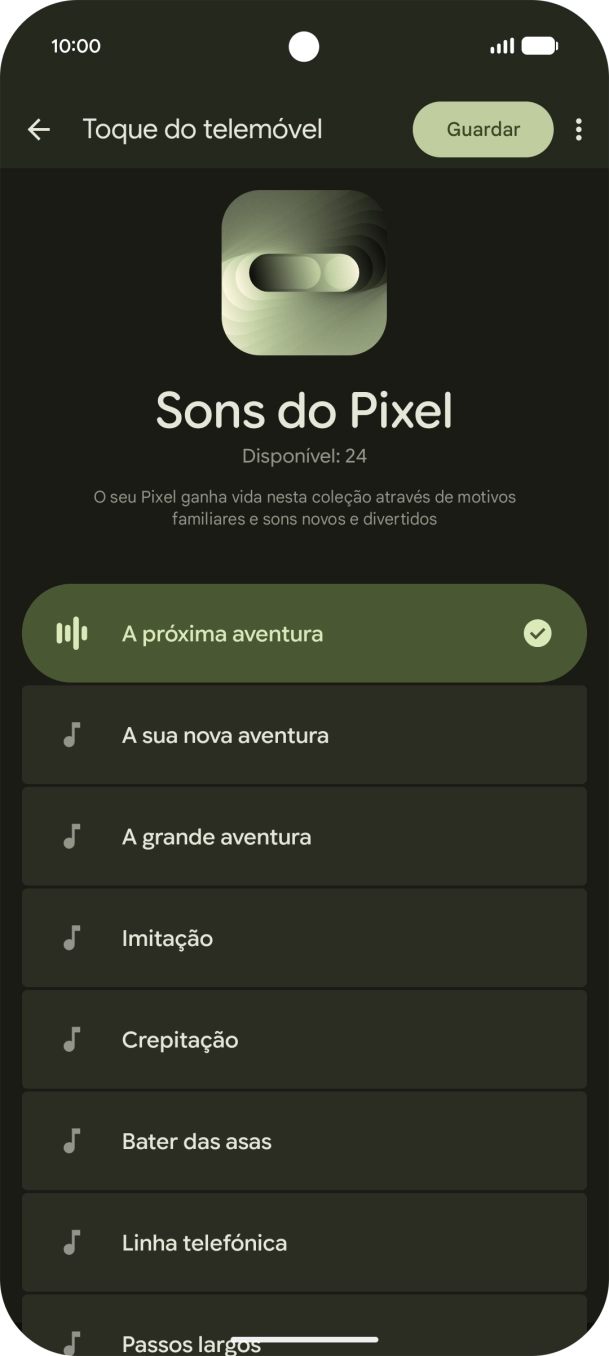The height and width of the screenshot is (1356, 609).
Task: Tap the Sons do Pixel artwork thumbnail
Action: pos(304,273)
